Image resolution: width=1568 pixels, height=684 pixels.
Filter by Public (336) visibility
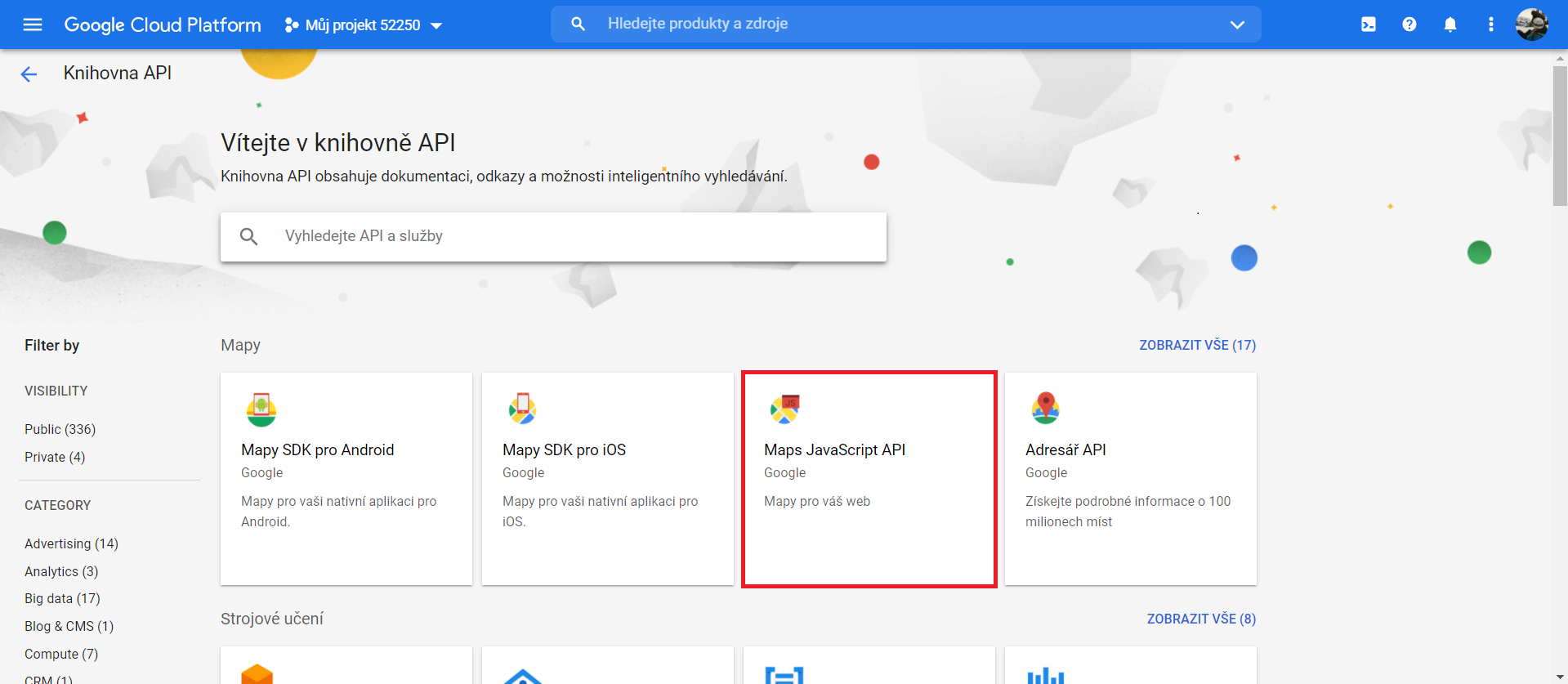[x=60, y=429]
